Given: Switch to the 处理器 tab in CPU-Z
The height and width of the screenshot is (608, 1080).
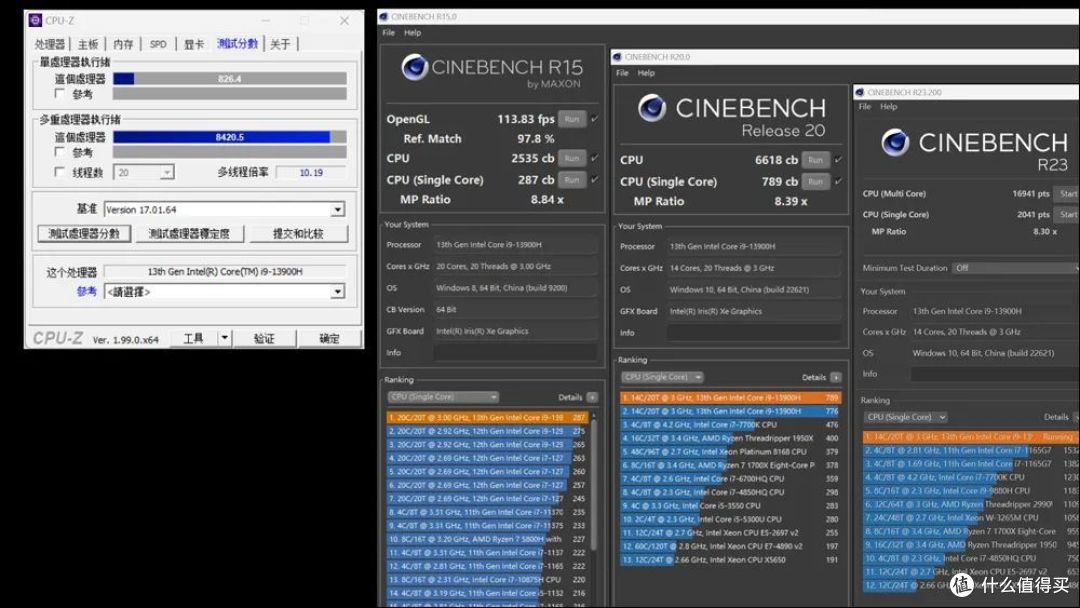Looking at the screenshot, I should tap(50, 44).
